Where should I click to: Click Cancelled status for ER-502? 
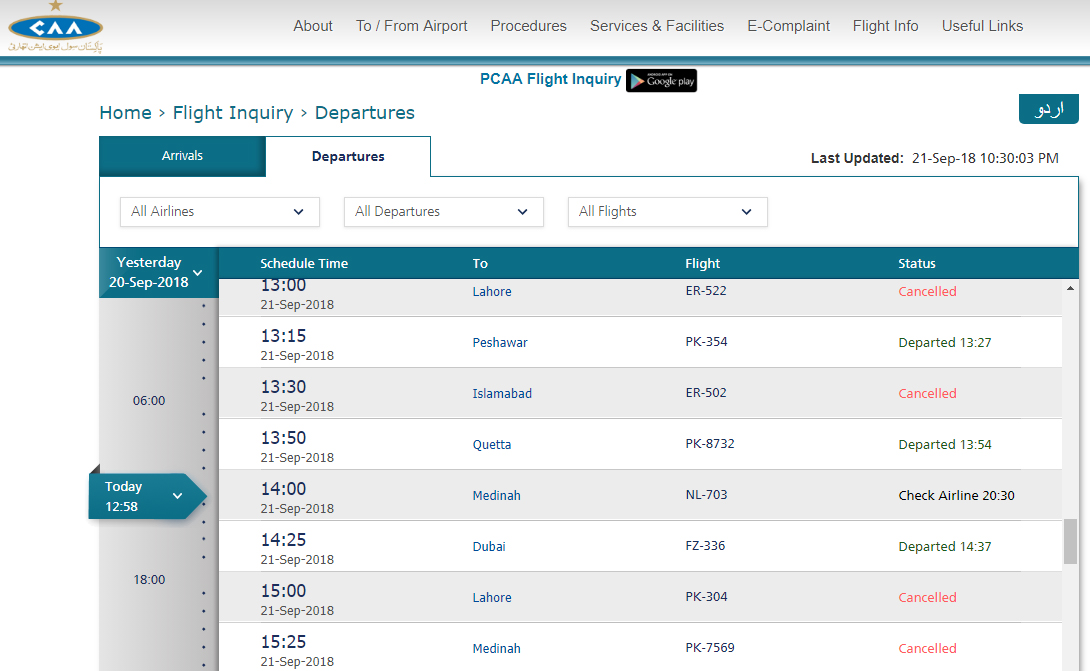tap(927, 394)
